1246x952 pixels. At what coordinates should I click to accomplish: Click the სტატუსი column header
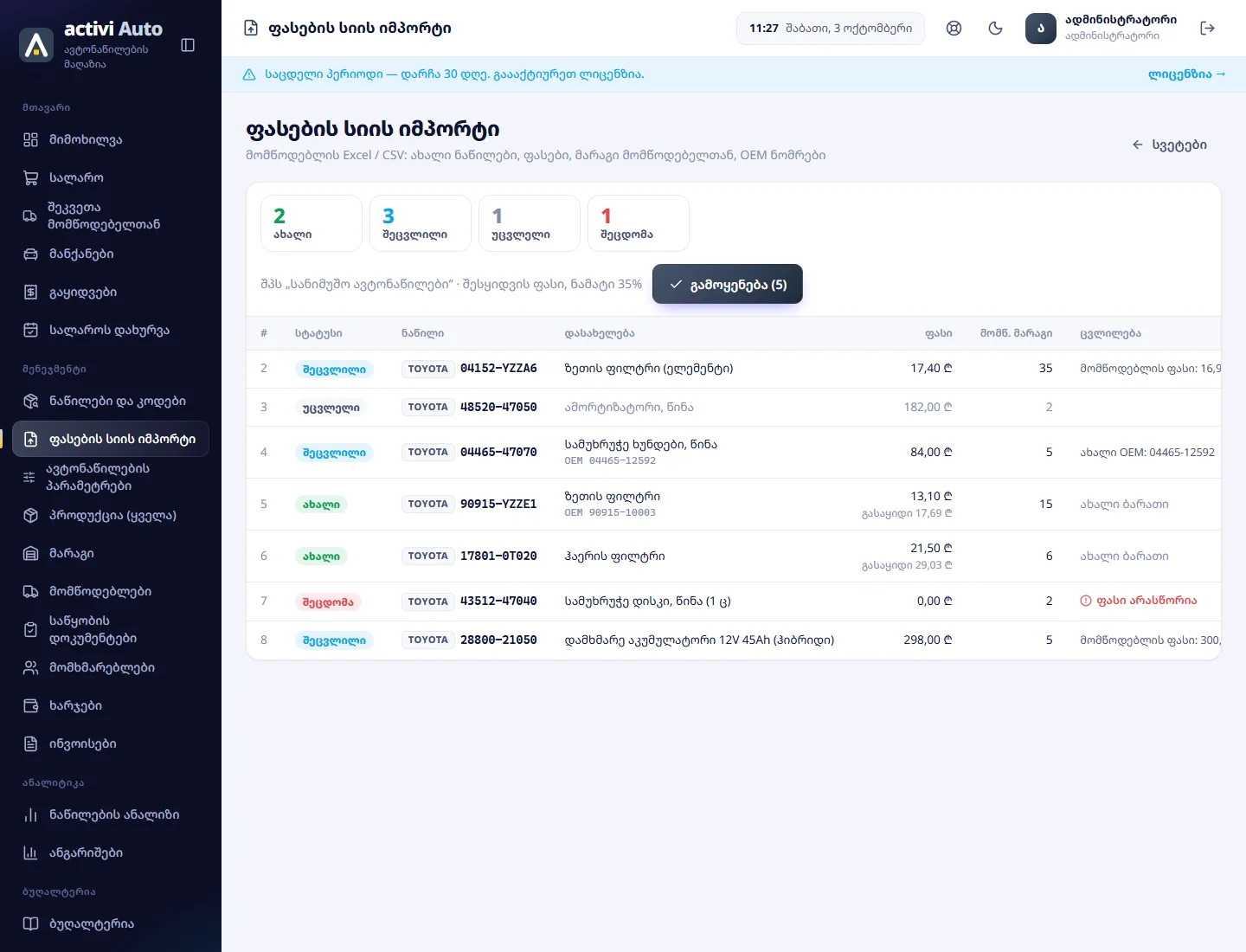coord(318,333)
